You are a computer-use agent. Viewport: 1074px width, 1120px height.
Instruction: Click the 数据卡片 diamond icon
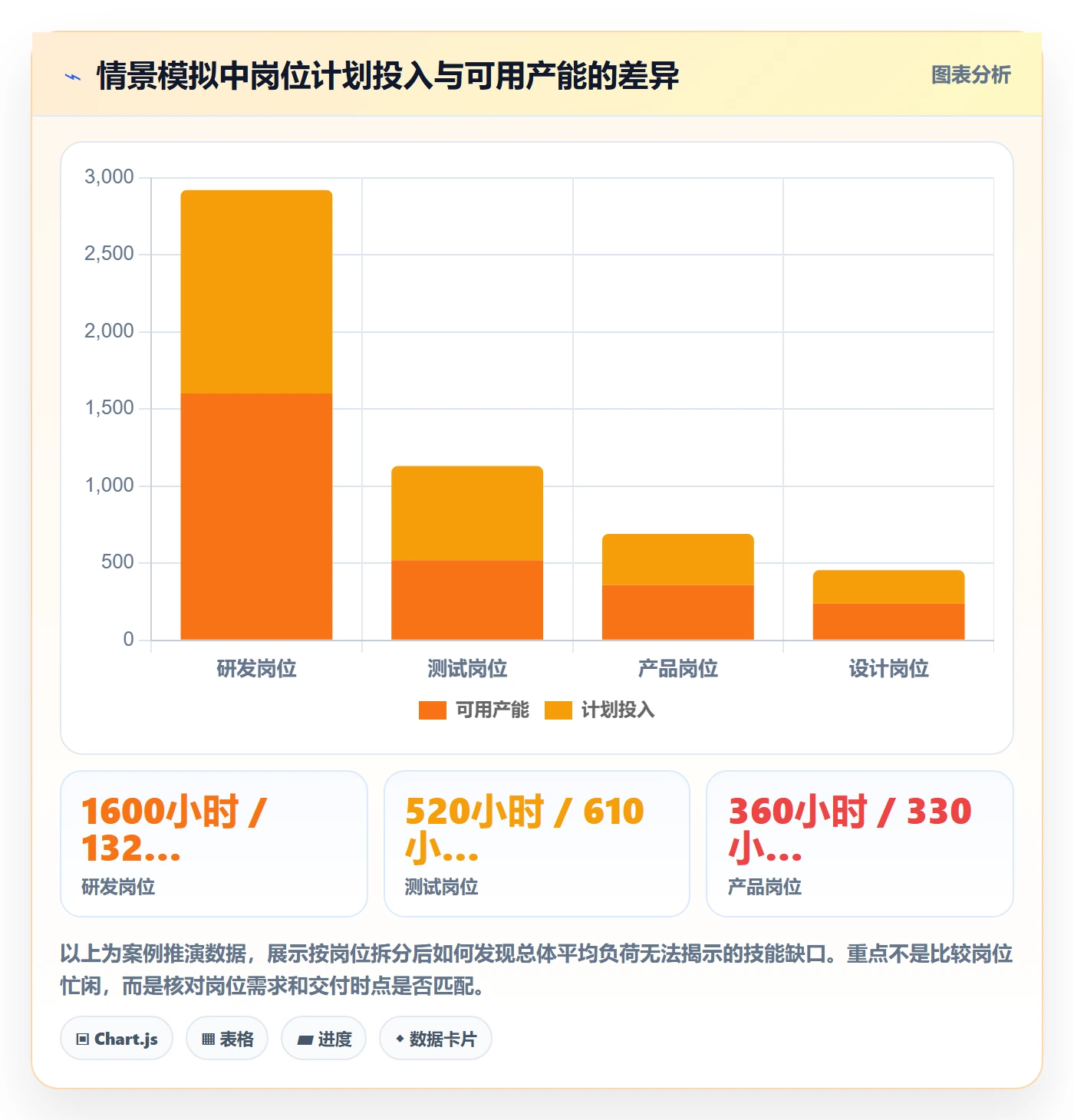click(399, 1039)
